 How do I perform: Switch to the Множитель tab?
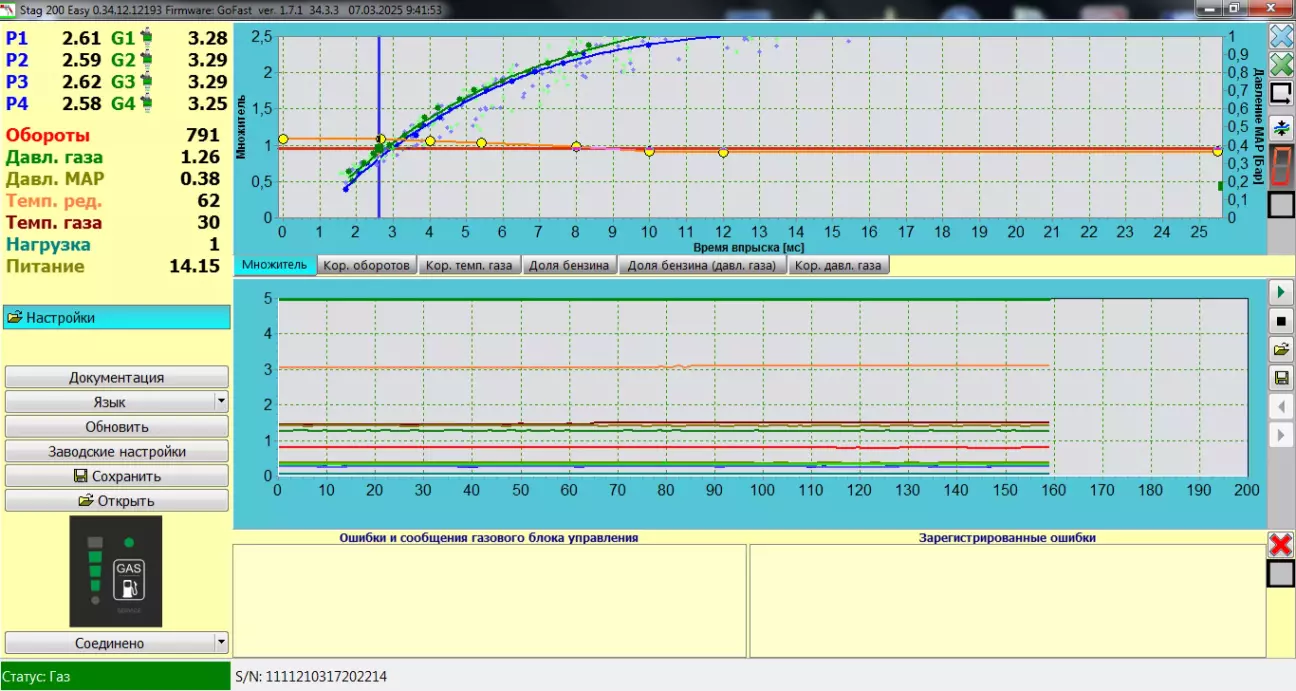coord(275,265)
